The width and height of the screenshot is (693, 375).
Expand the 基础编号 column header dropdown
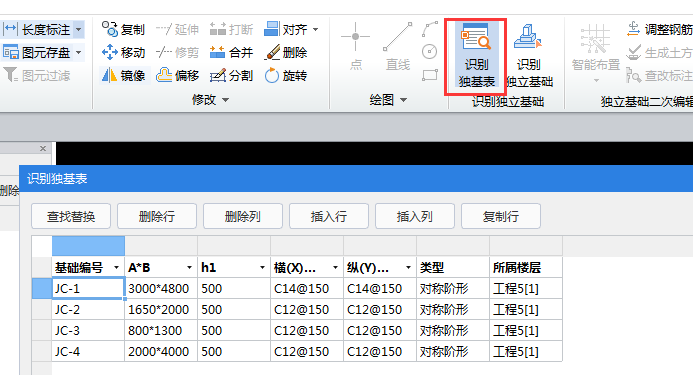[116, 268]
